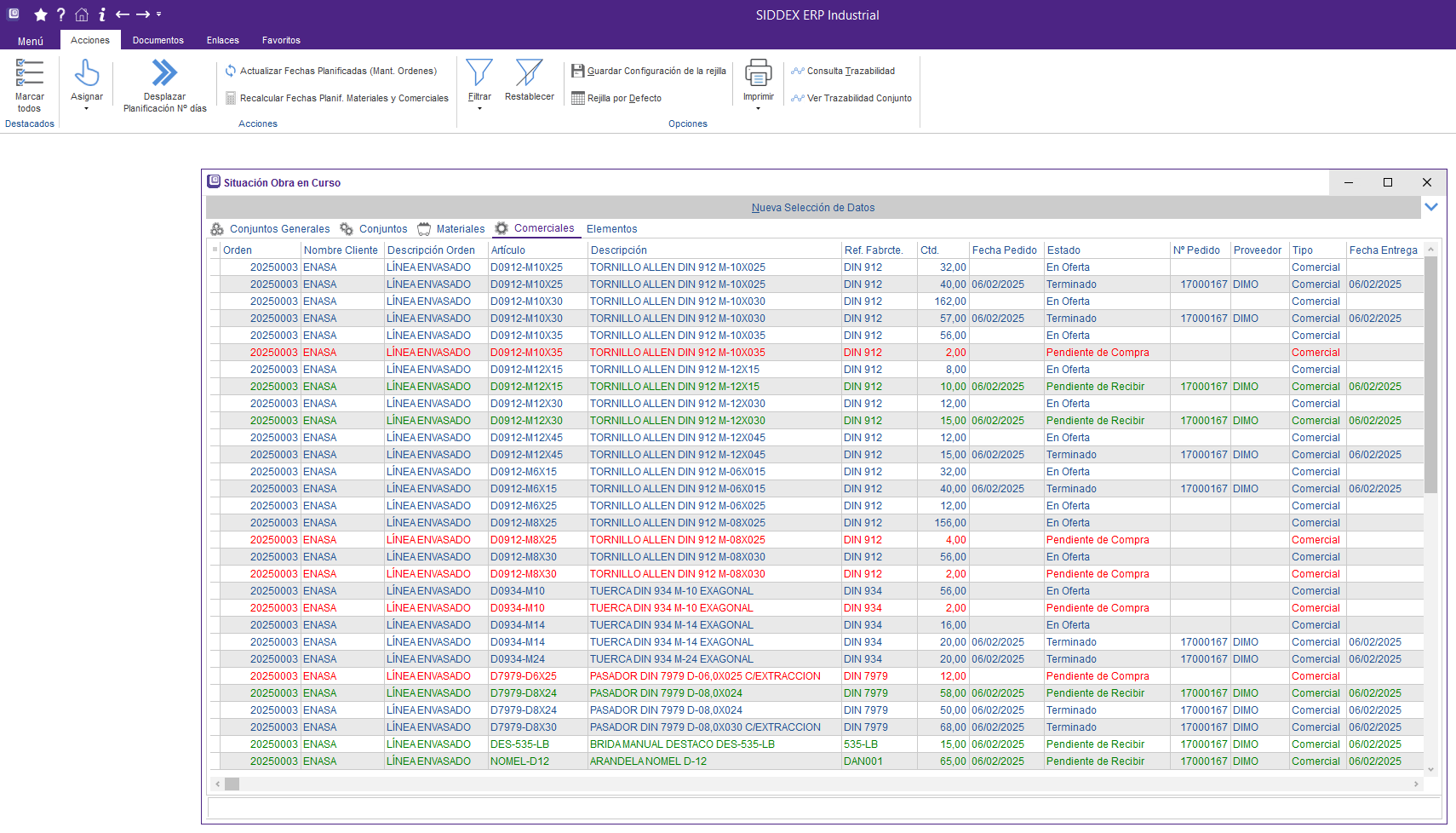Switch to the Materiales tab
The height and width of the screenshot is (833, 1456).
(460, 229)
